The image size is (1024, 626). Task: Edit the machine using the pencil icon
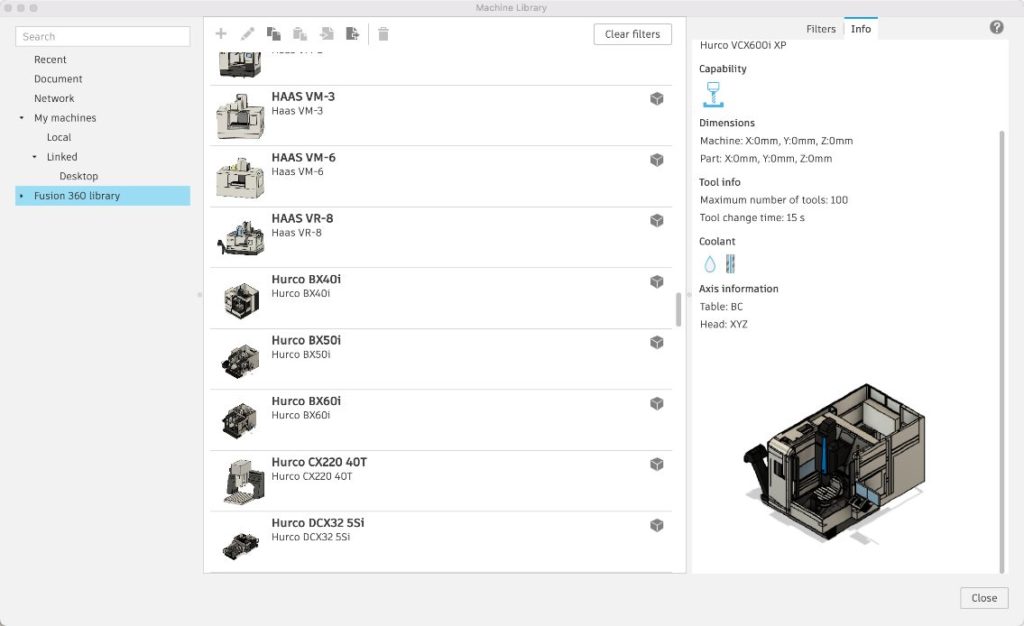248,33
